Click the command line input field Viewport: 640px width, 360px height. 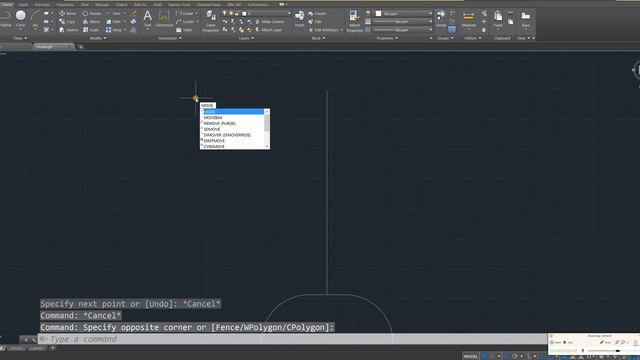point(292,339)
